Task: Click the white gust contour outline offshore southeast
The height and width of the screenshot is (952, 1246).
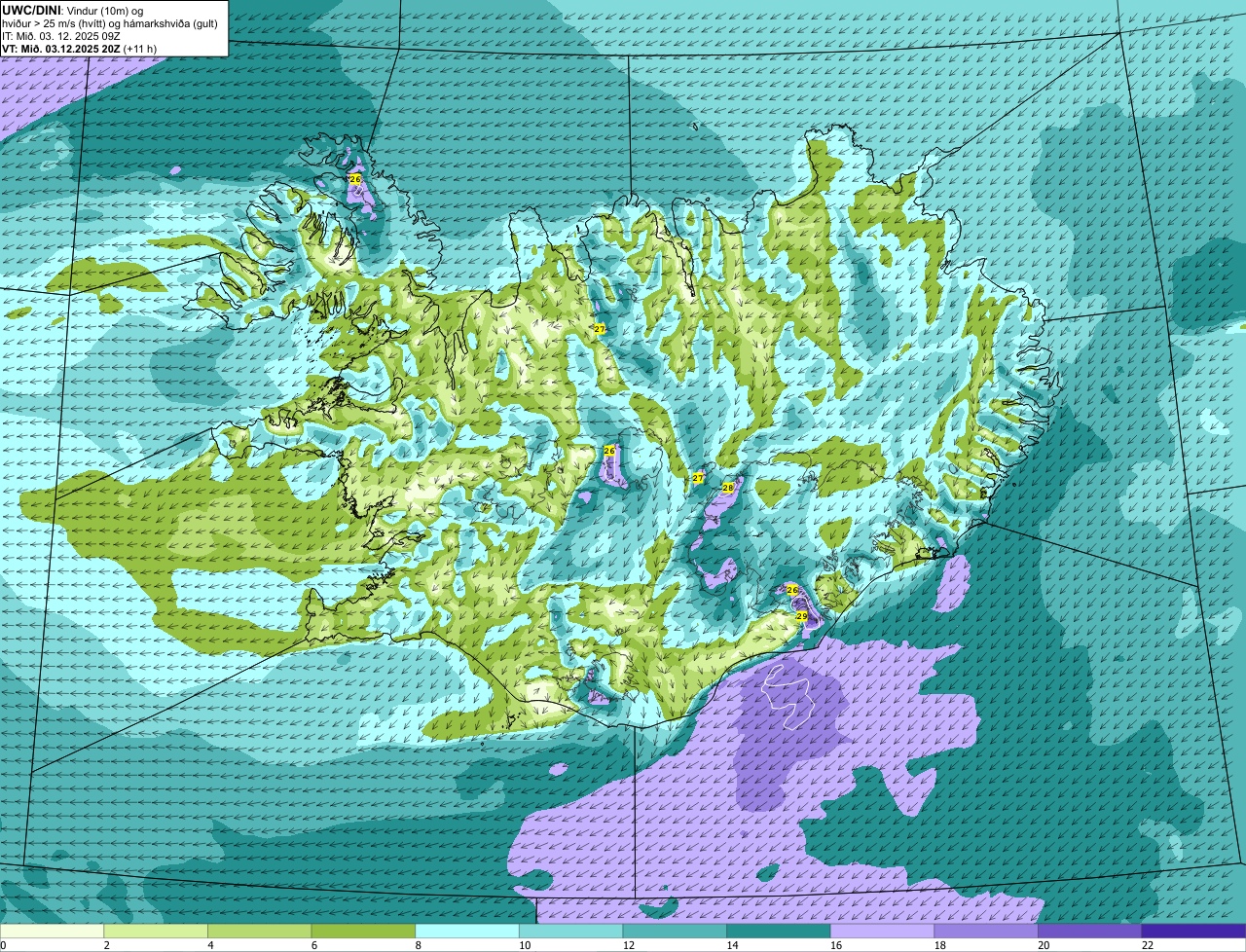Action: (x=790, y=695)
